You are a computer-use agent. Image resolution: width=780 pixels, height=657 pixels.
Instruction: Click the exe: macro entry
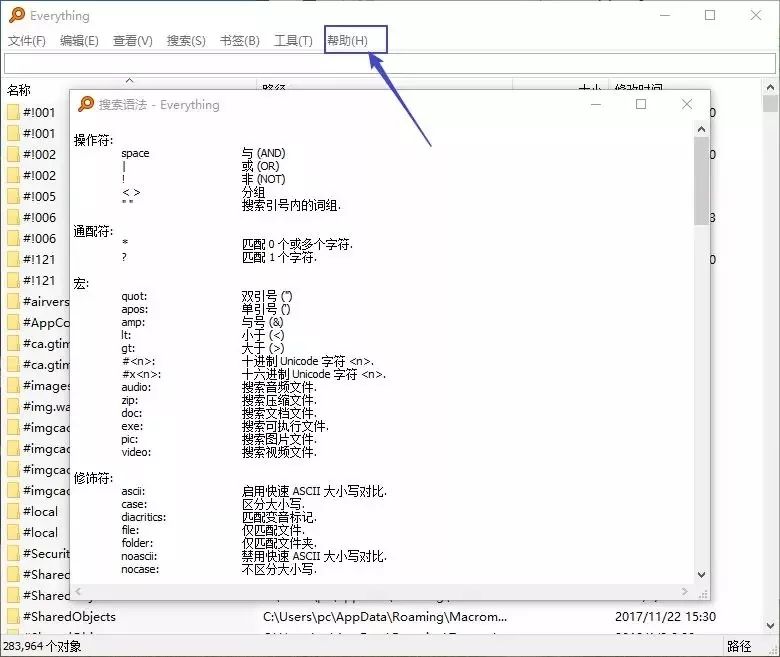point(132,426)
